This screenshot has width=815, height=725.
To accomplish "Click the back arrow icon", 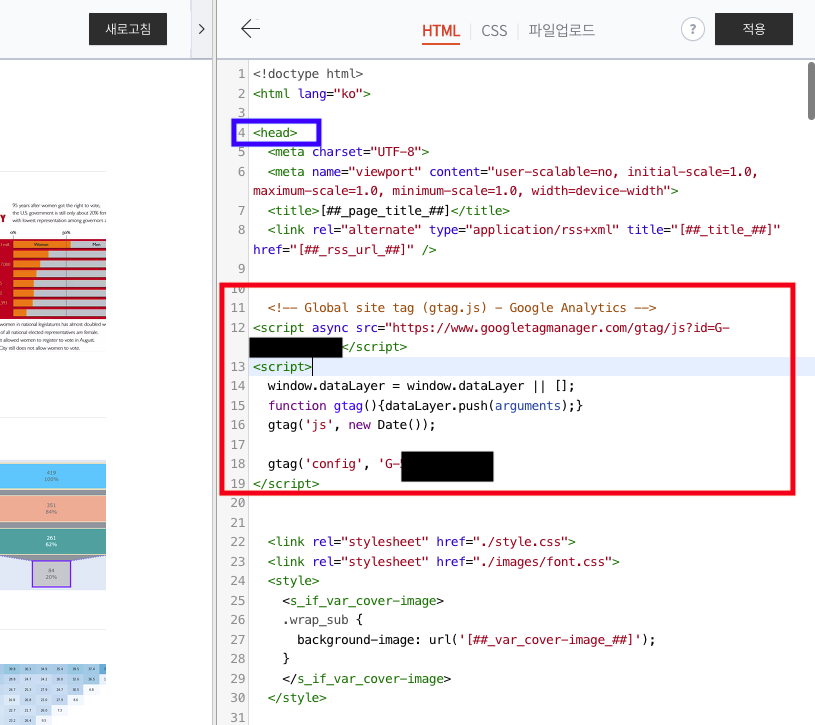I will (251, 29).
